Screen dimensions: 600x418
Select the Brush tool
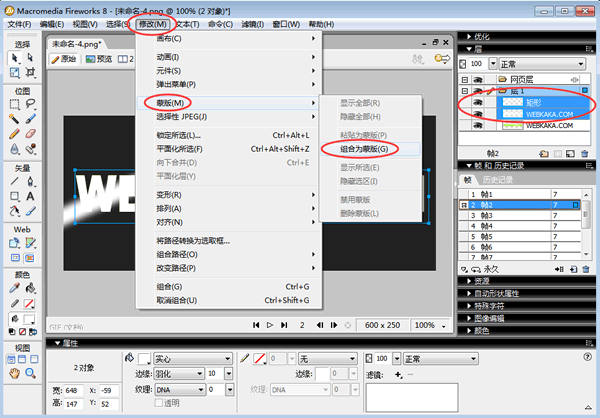(30, 119)
